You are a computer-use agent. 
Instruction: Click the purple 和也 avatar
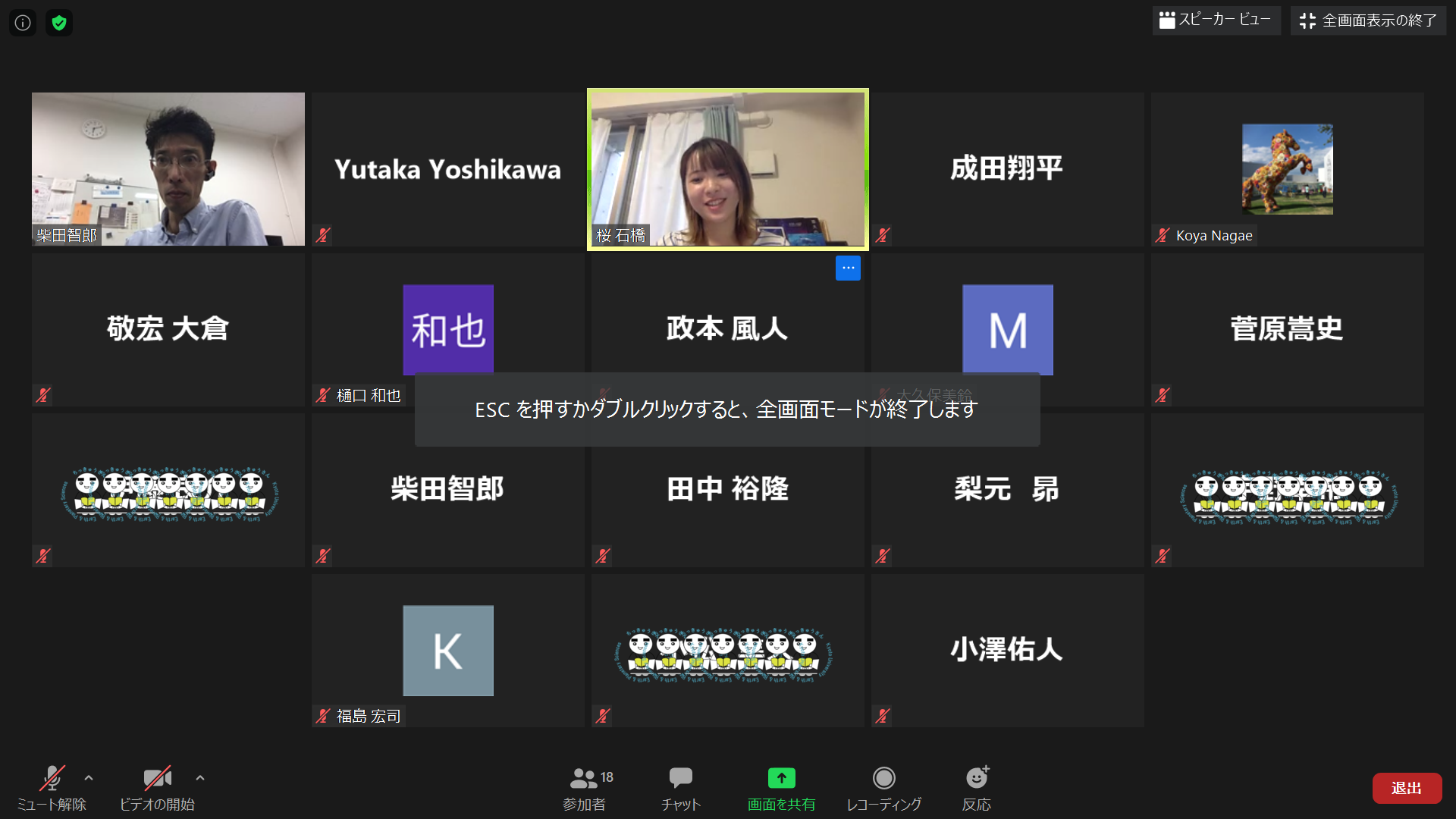[447, 330]
